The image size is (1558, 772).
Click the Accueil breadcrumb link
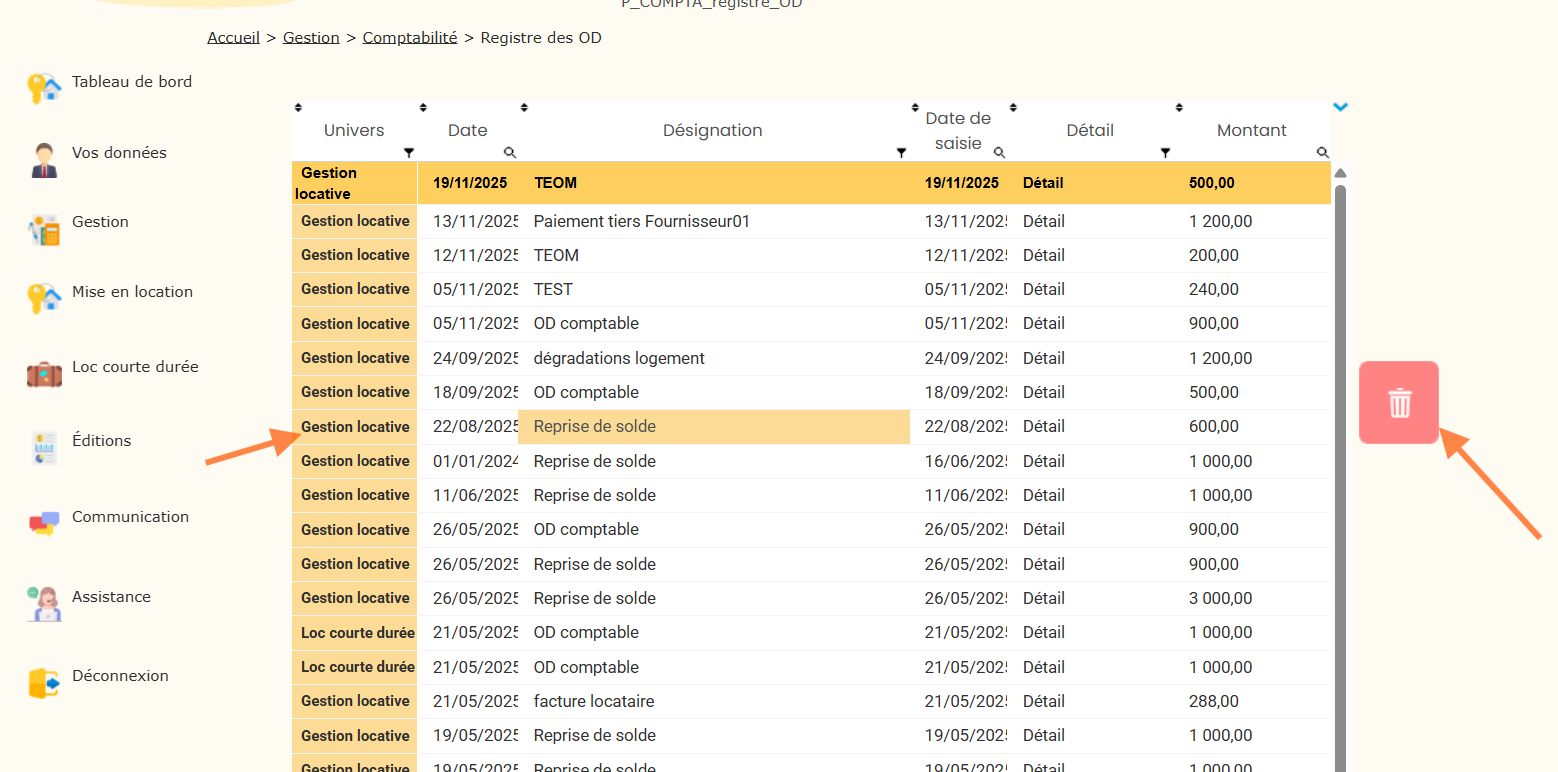pos(233,38)
